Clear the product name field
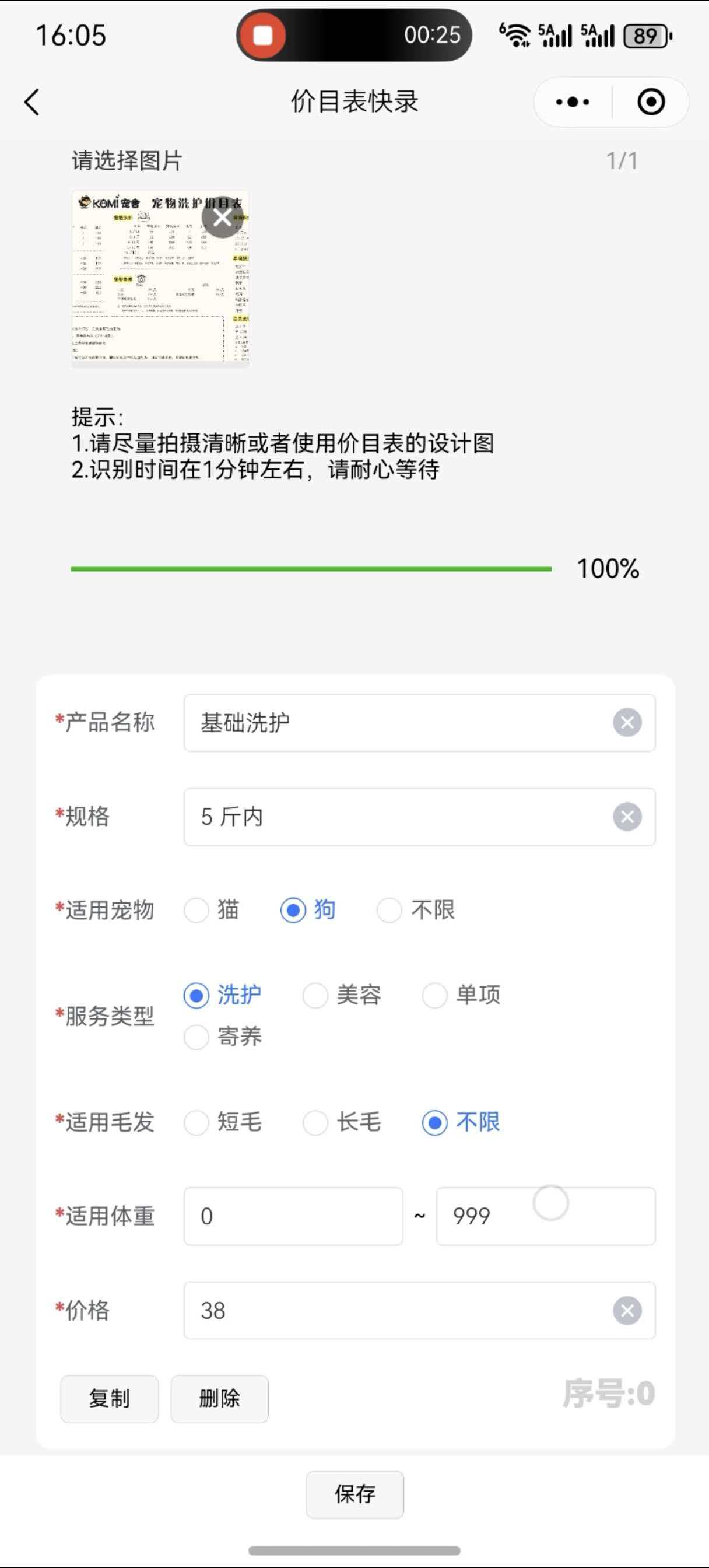Screen dimensions: 709x1568 point(627,723)
